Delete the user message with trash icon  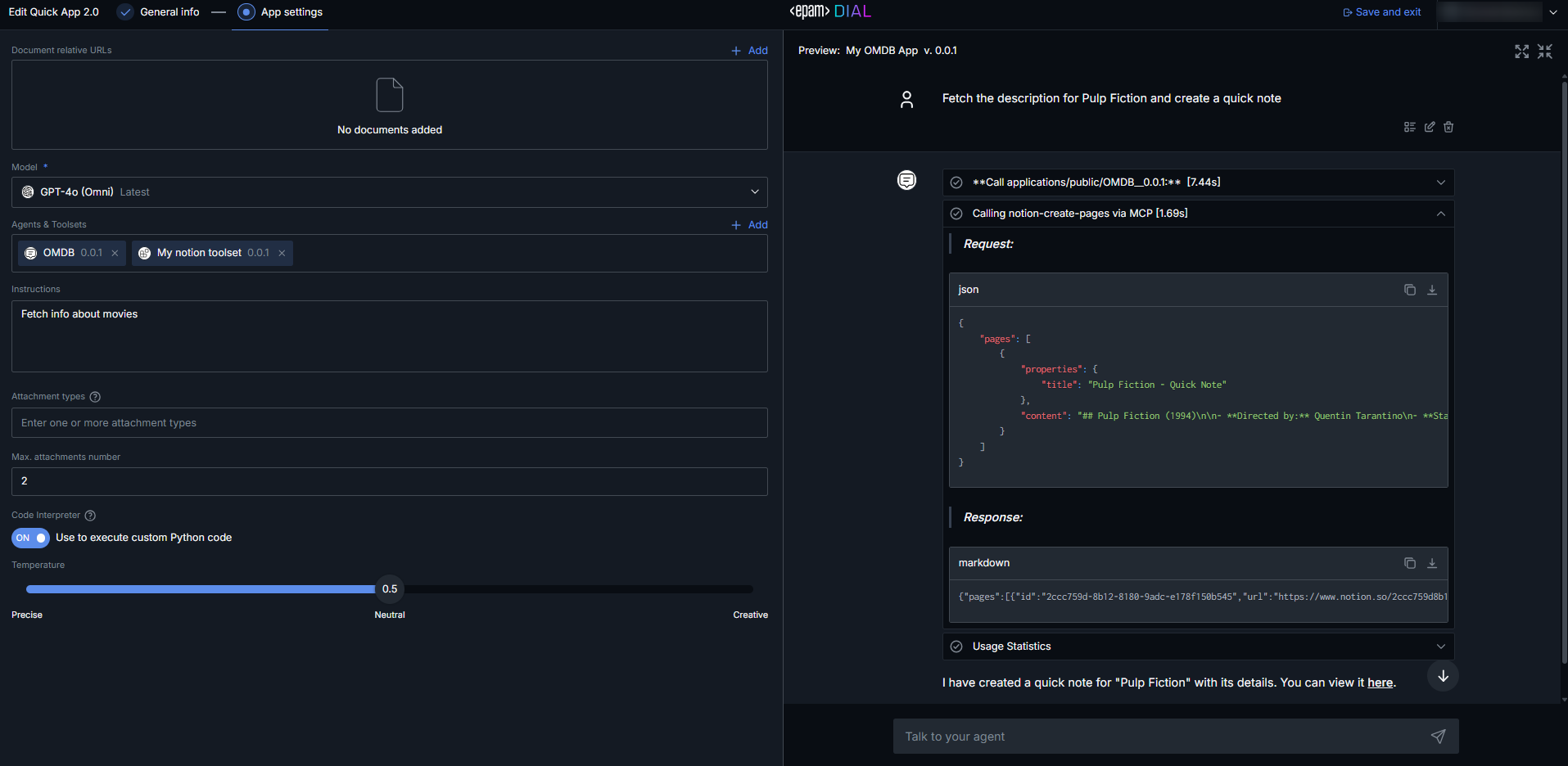[1448, 127]
